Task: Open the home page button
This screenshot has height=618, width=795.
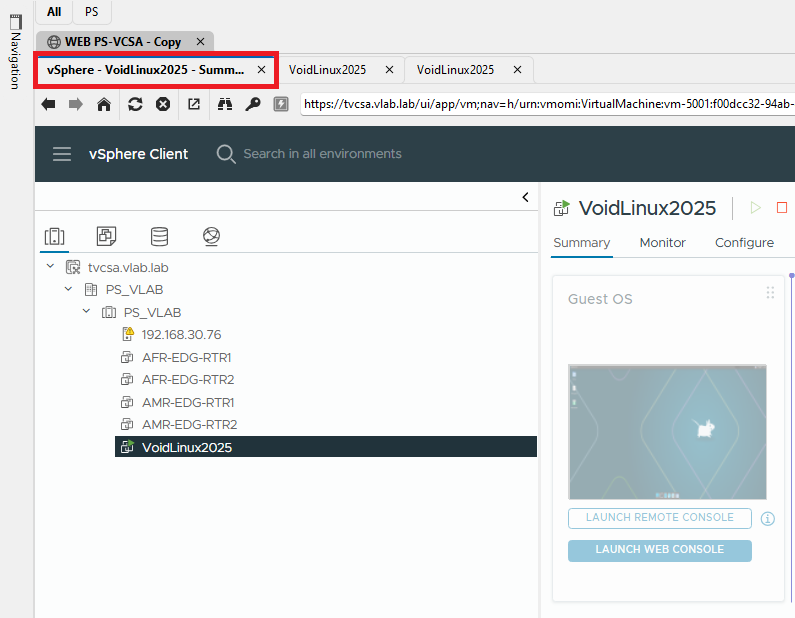Action: click(104, 104)
